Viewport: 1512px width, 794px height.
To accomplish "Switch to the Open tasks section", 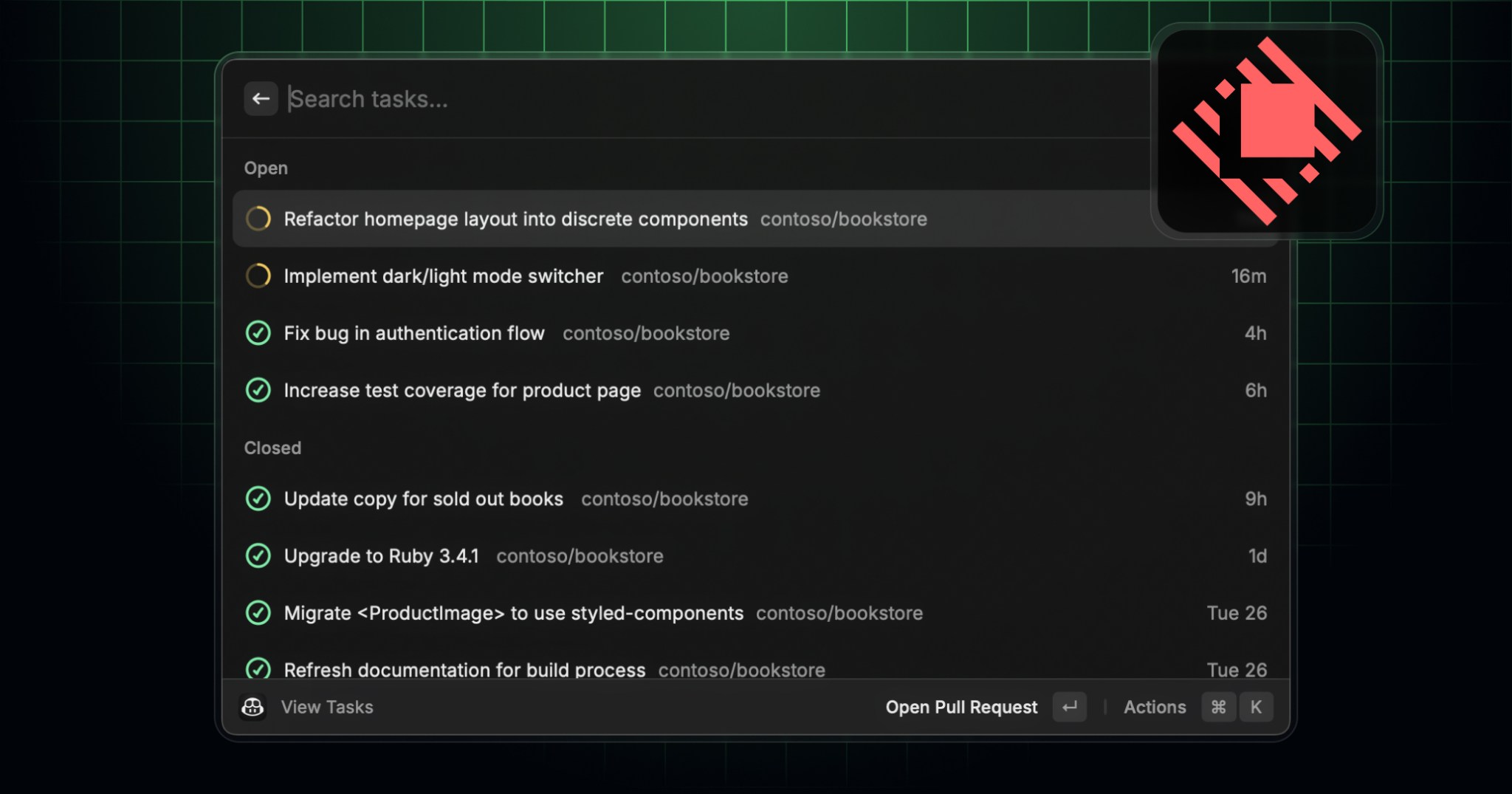I will coord(266,168).
